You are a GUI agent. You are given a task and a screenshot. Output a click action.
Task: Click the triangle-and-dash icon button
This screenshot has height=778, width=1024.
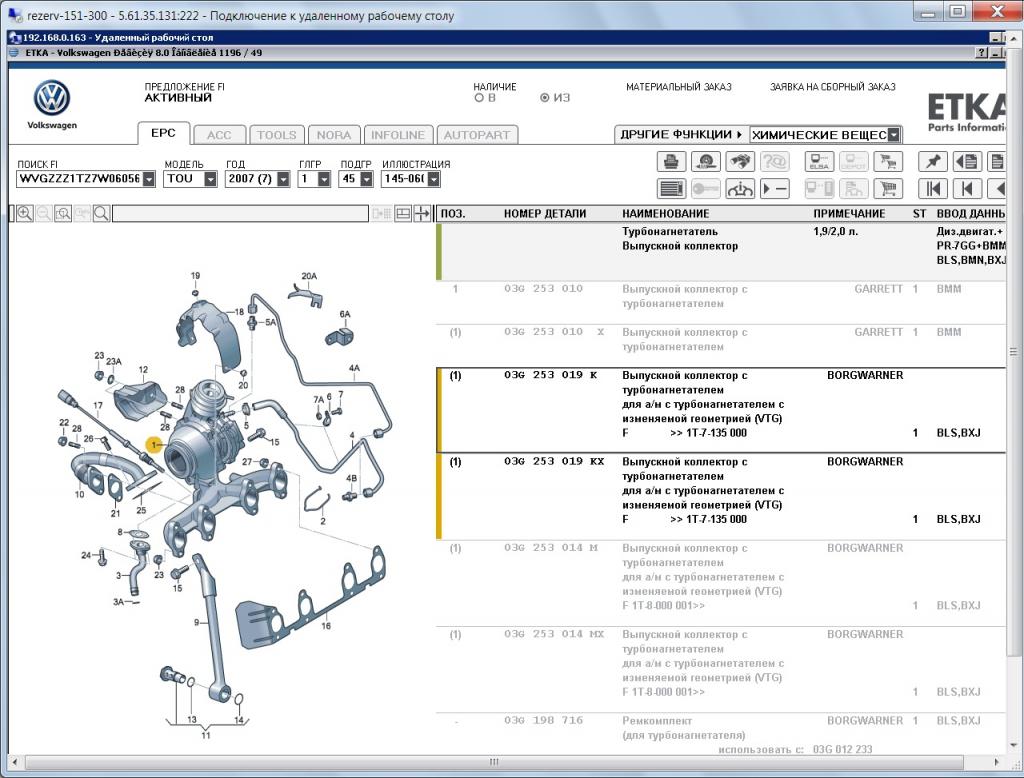tap(775, 189)
